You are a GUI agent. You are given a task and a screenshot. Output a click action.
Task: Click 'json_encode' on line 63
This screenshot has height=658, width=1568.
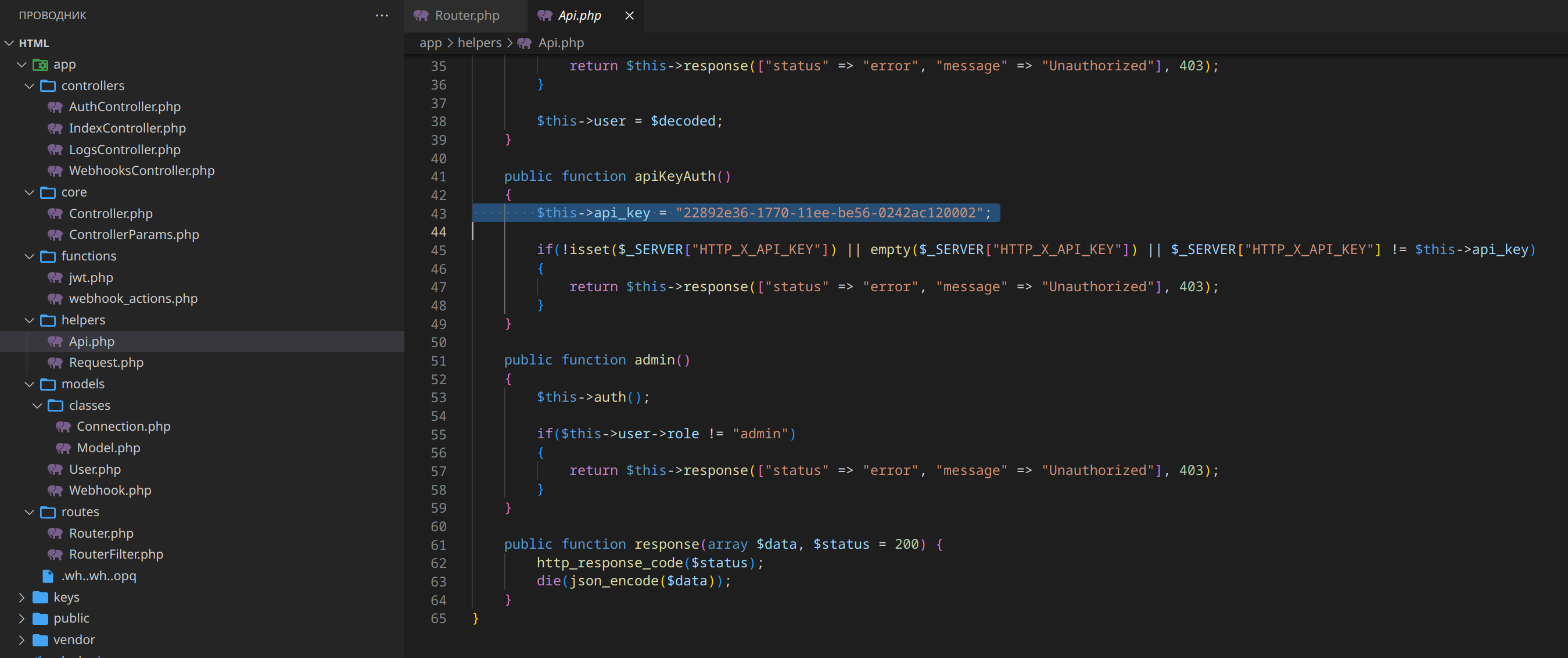tap(613, 581)
